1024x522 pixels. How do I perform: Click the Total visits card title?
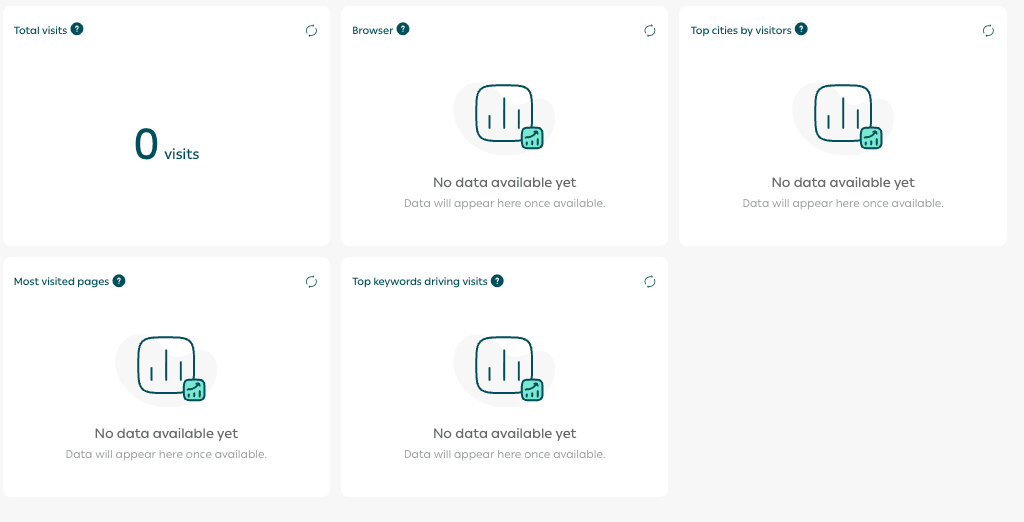click(x=40, y=30)
